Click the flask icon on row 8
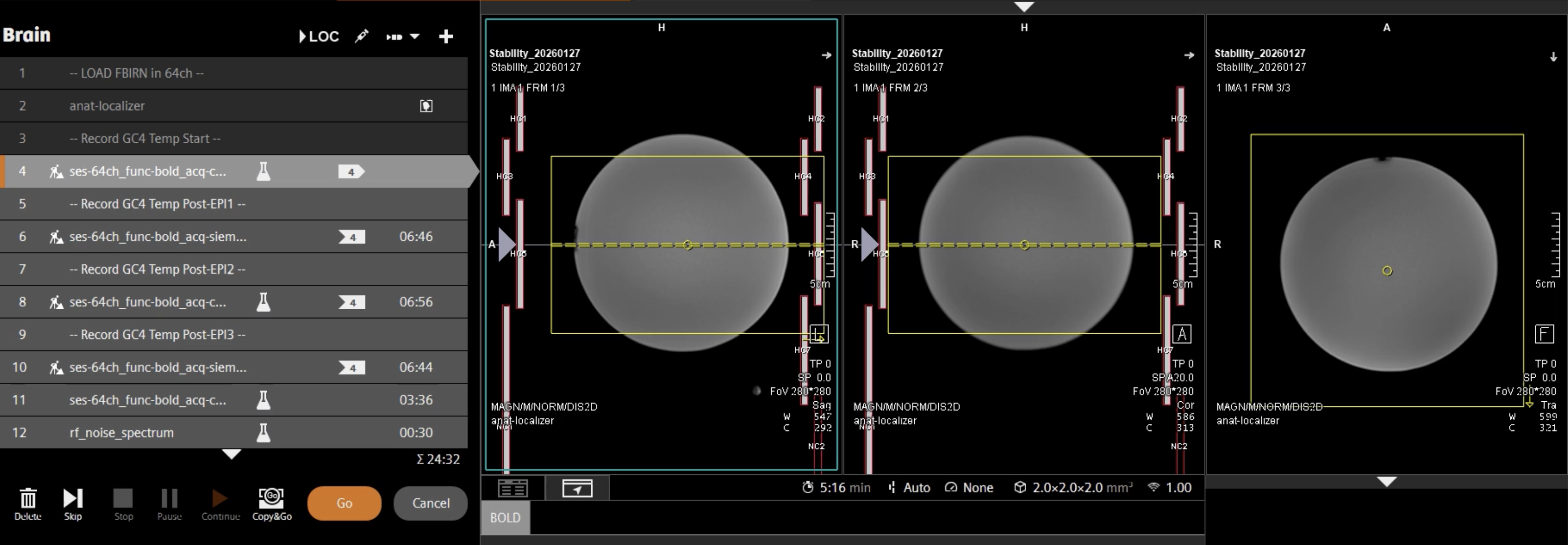 pos(263,302)
